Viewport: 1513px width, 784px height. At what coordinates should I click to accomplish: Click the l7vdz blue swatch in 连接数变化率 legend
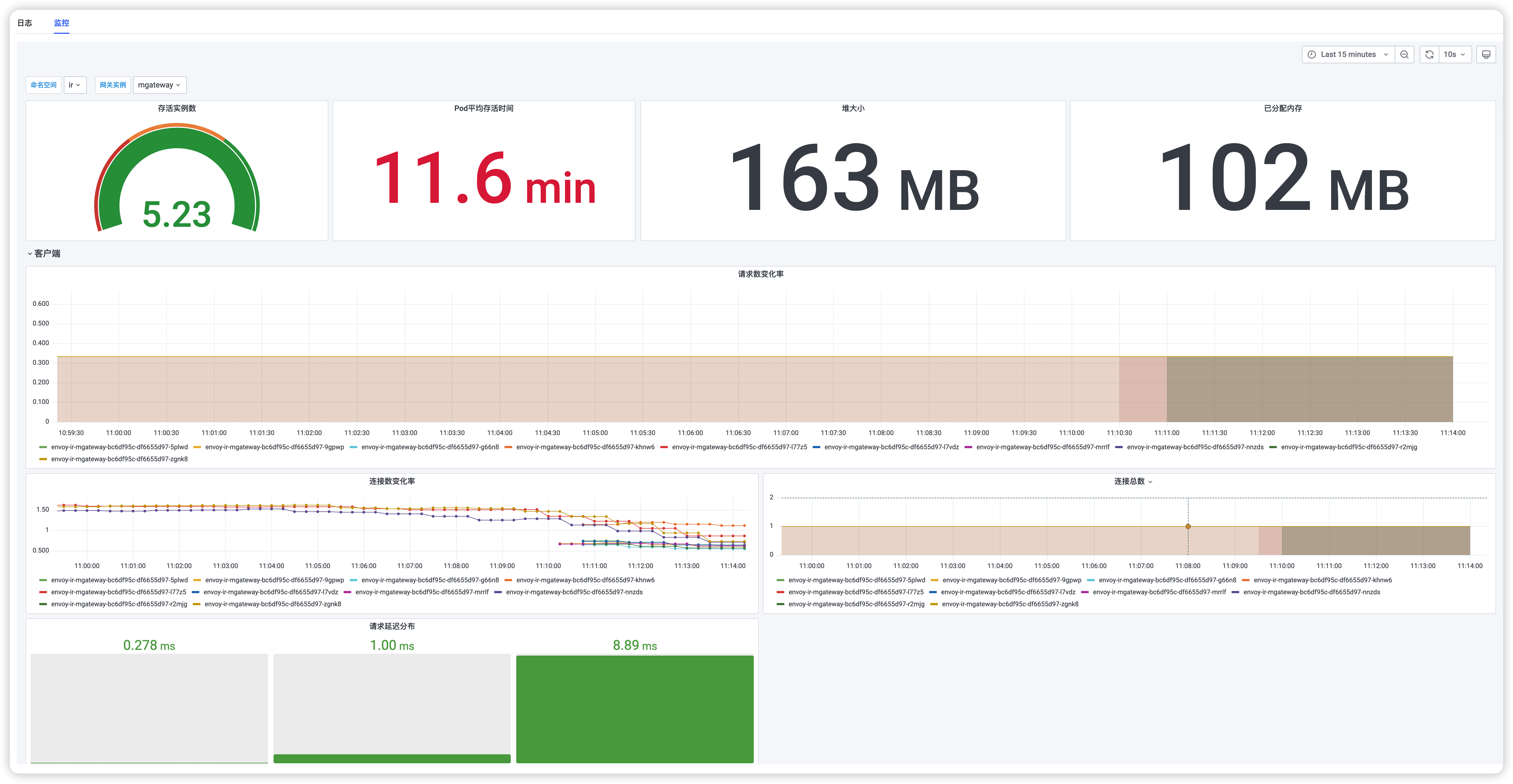196,593
